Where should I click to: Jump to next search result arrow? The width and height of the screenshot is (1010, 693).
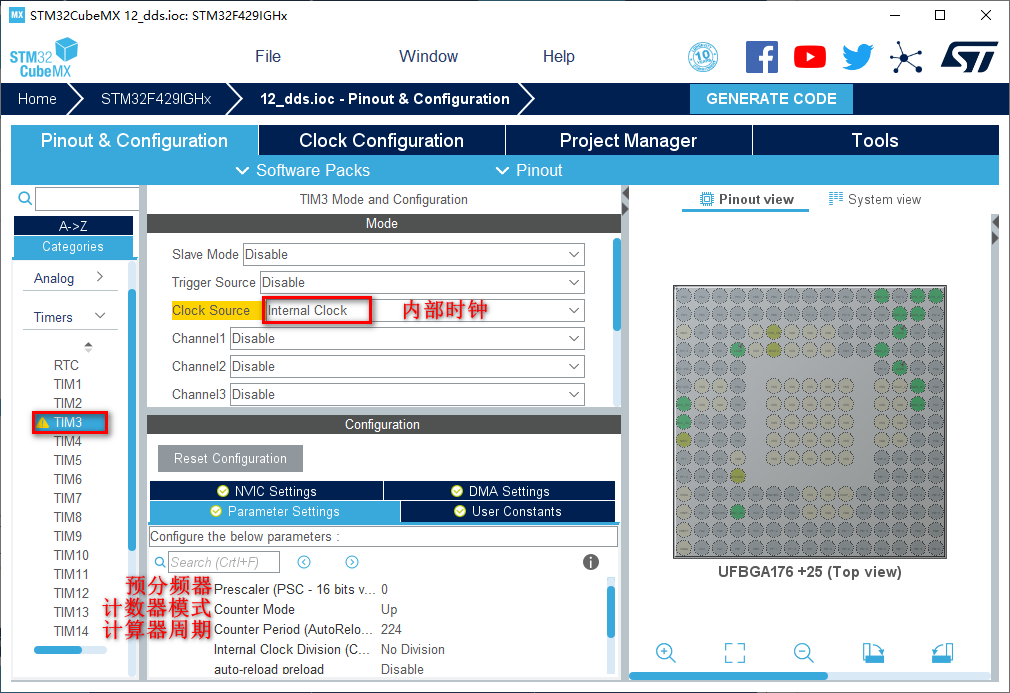(x=352, y=562)
